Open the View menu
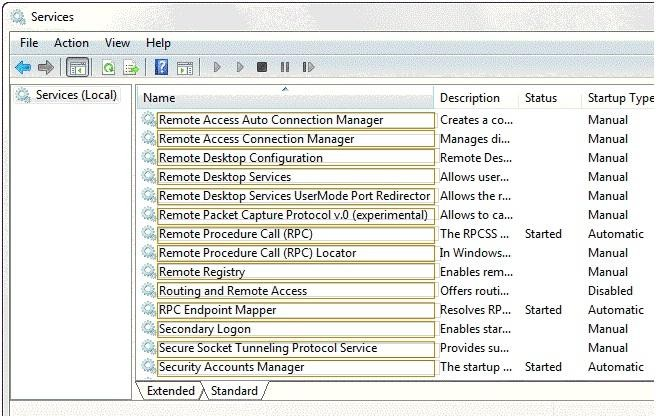Screen dimensions: 658x416 click(x=117, y=43)
